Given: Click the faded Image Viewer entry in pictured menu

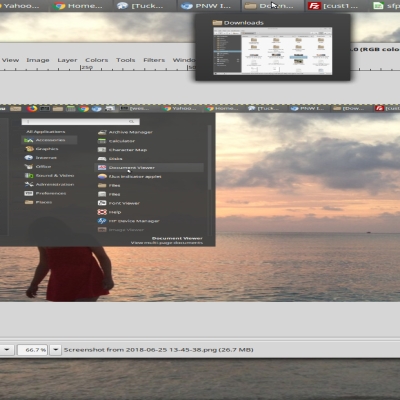Looking at the screenshot, I should [121, 230].
